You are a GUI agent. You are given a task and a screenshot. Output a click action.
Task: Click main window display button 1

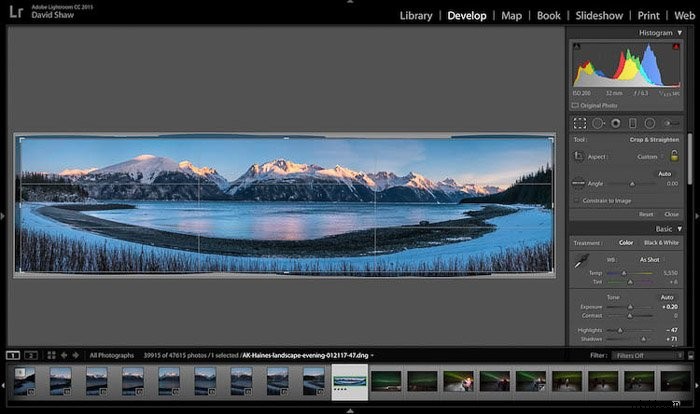tap(12, 355)
